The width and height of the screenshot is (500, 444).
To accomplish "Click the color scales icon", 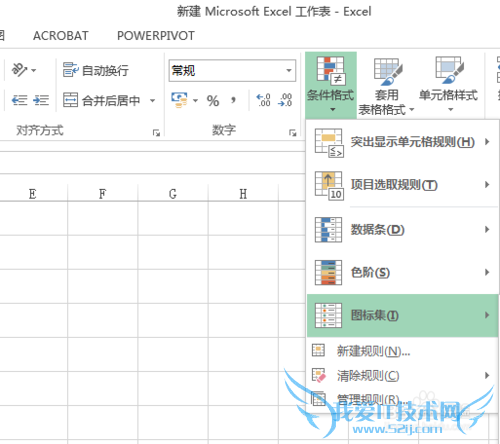I will click(x=328, y=272).
